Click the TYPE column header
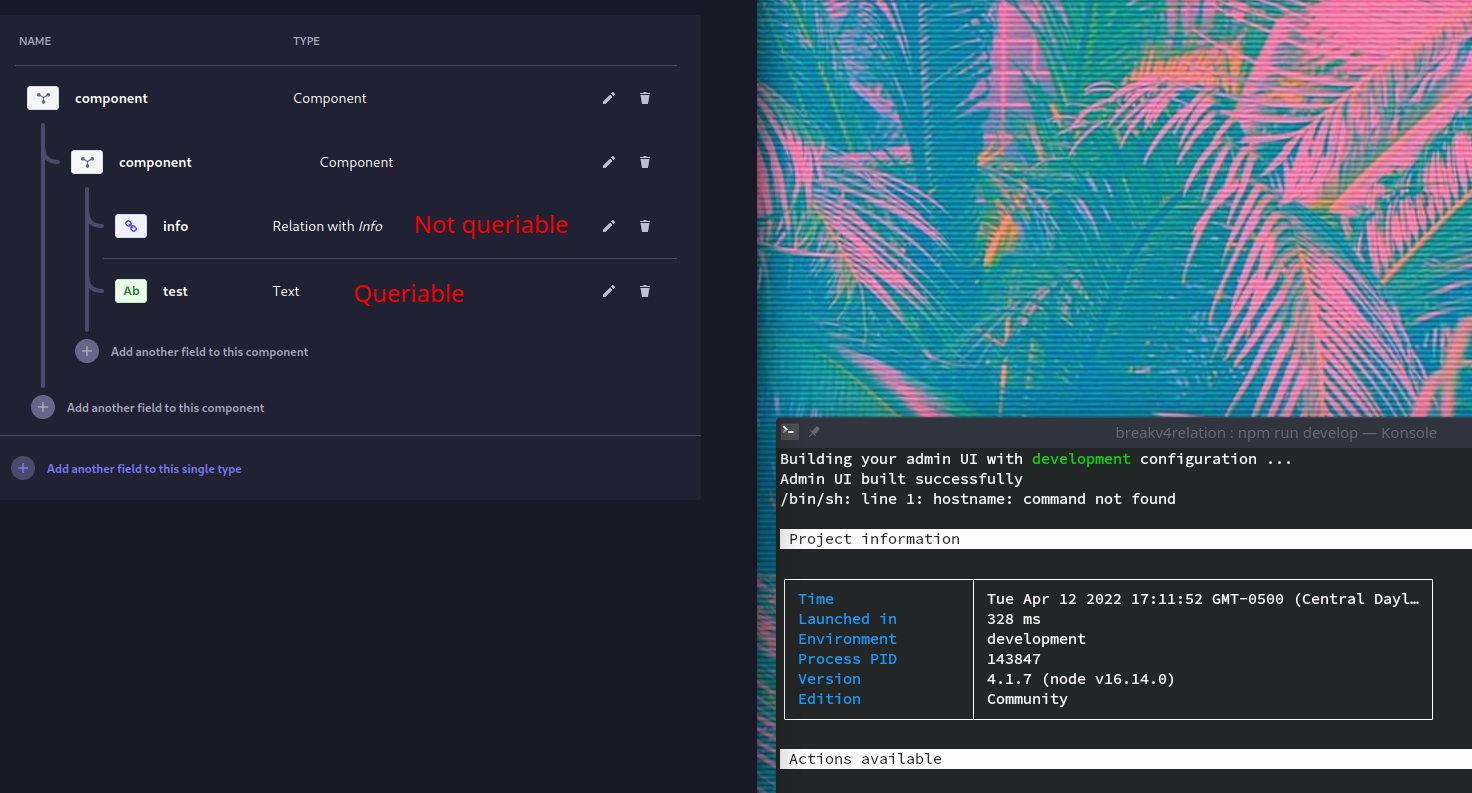 tap(306, 41)
